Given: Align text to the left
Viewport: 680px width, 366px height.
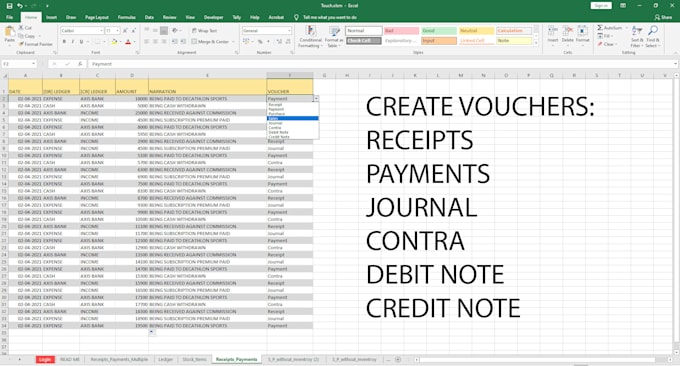Looking at the screenshot, I should [x=147, y=42].
